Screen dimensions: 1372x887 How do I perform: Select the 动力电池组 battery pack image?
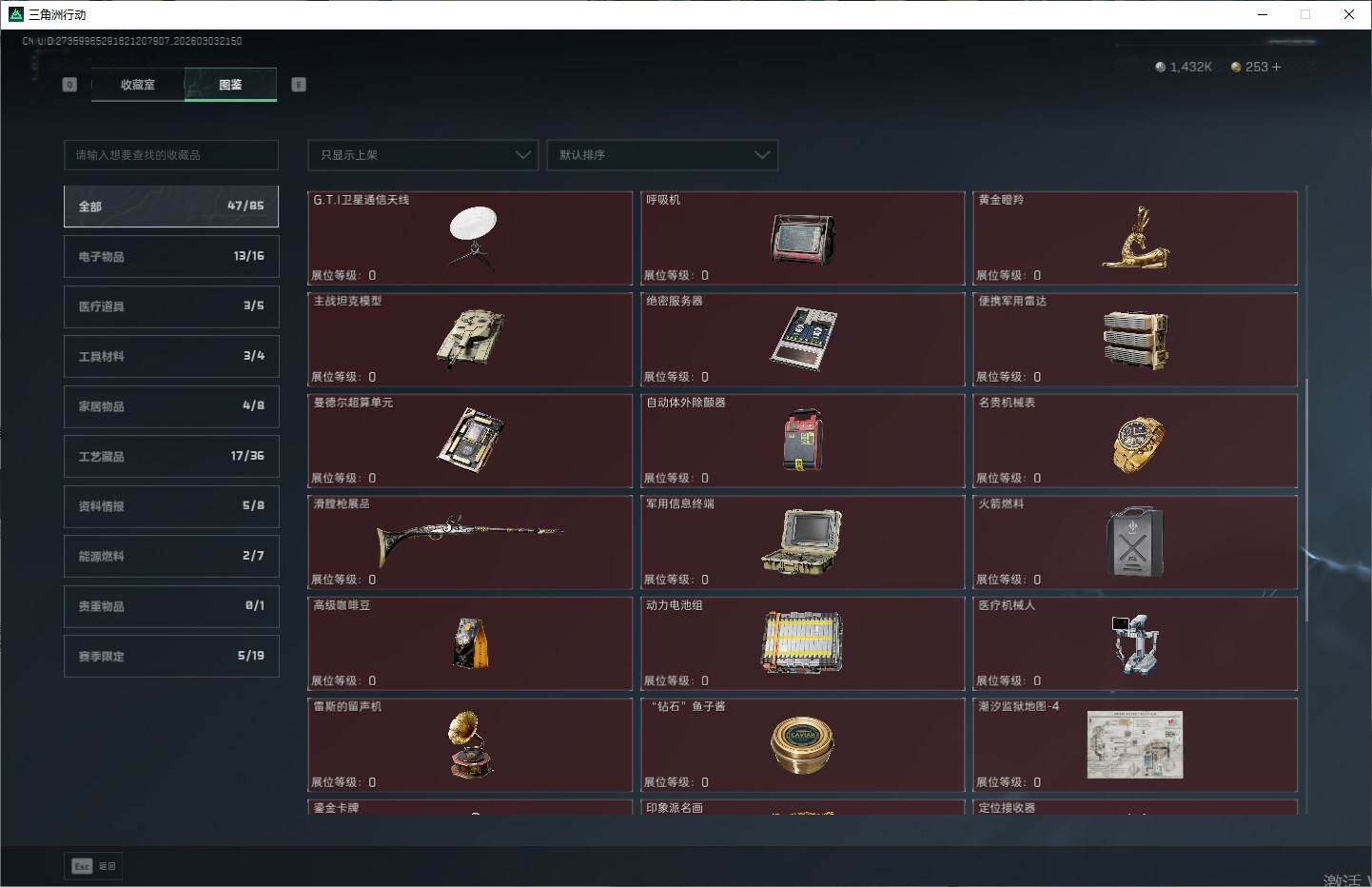803,642
